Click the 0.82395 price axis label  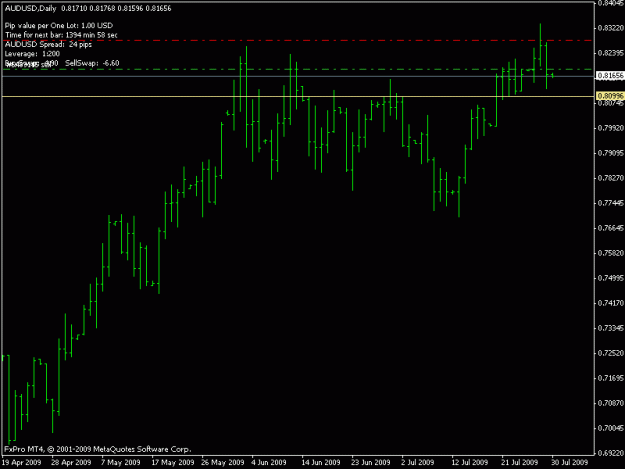click(x=611, y=53)
